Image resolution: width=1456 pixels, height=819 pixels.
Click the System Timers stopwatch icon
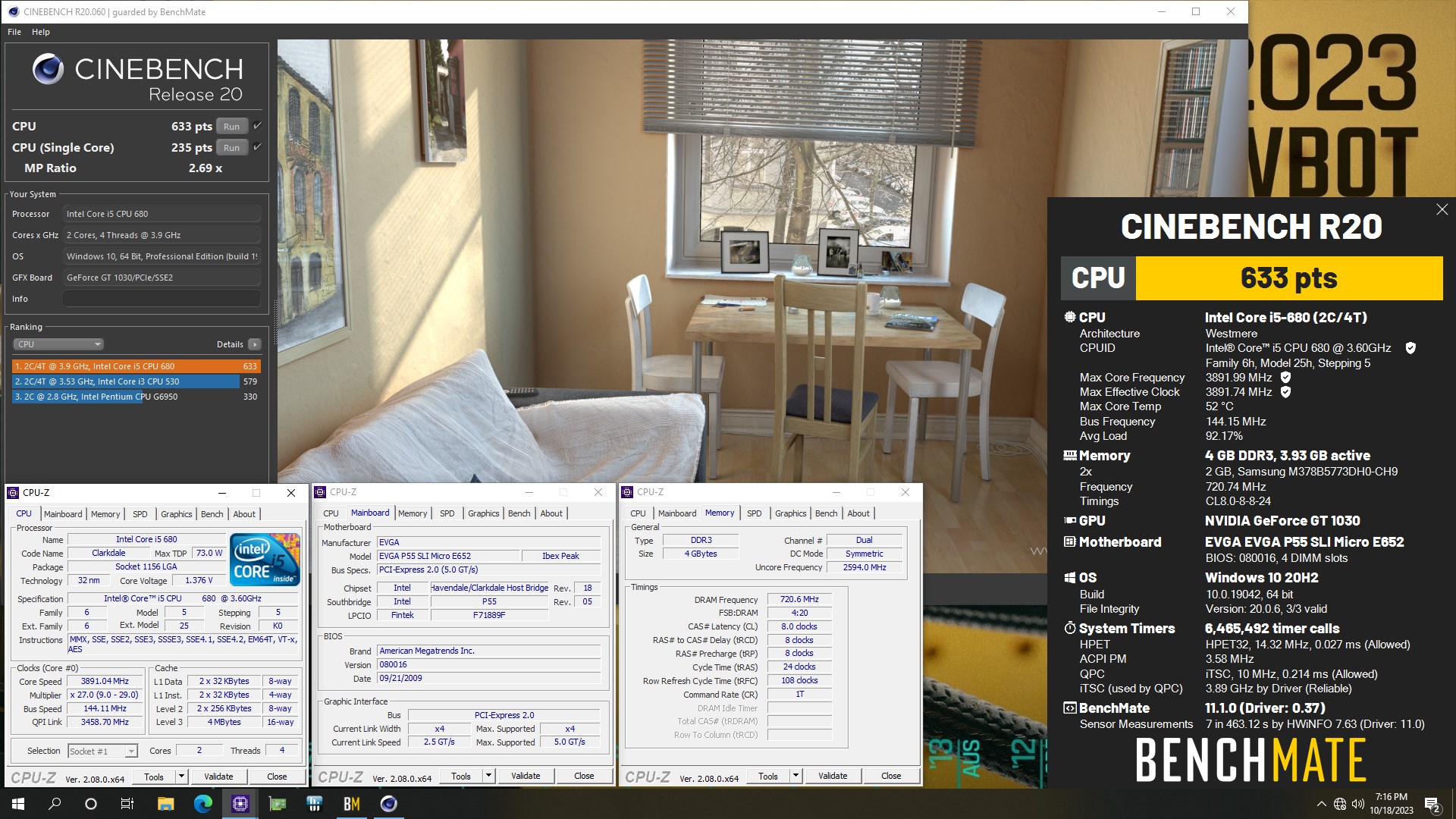(1070, 628)
